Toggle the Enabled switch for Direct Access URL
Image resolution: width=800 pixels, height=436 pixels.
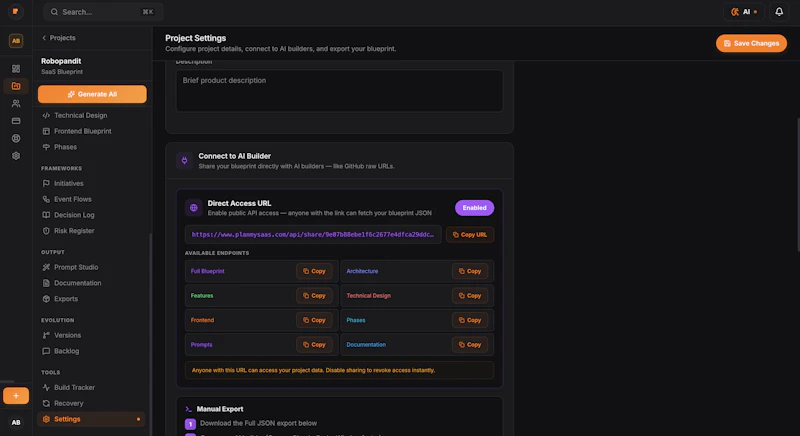click(x=474, y=208)
